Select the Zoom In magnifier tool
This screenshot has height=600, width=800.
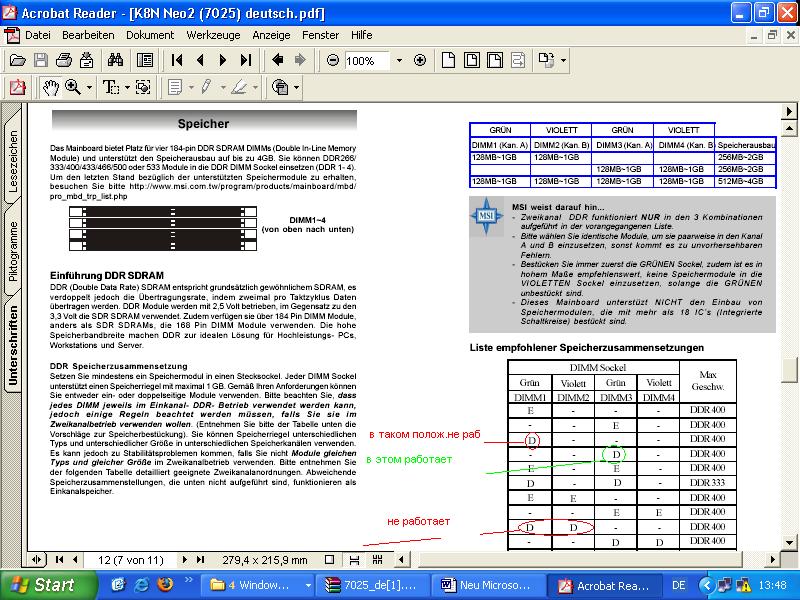[x=73, y=87]
